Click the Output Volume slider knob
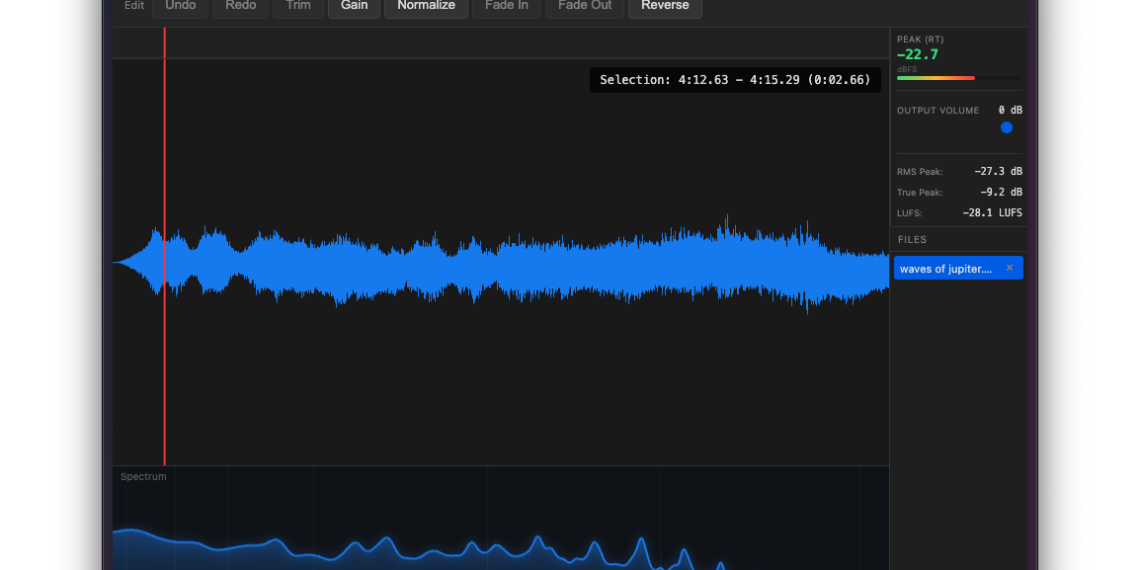Screen dimensions: 1140x570 click(1006, 128)
